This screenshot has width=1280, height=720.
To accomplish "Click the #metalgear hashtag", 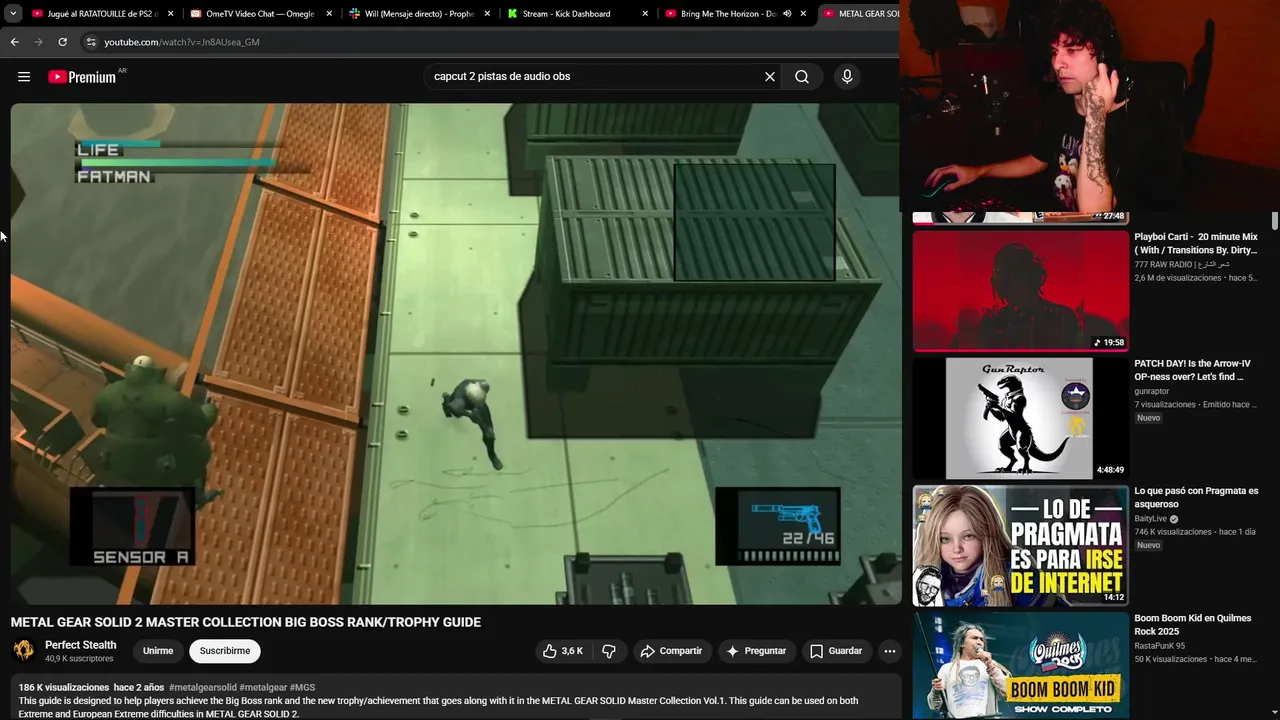I will 263,688.
